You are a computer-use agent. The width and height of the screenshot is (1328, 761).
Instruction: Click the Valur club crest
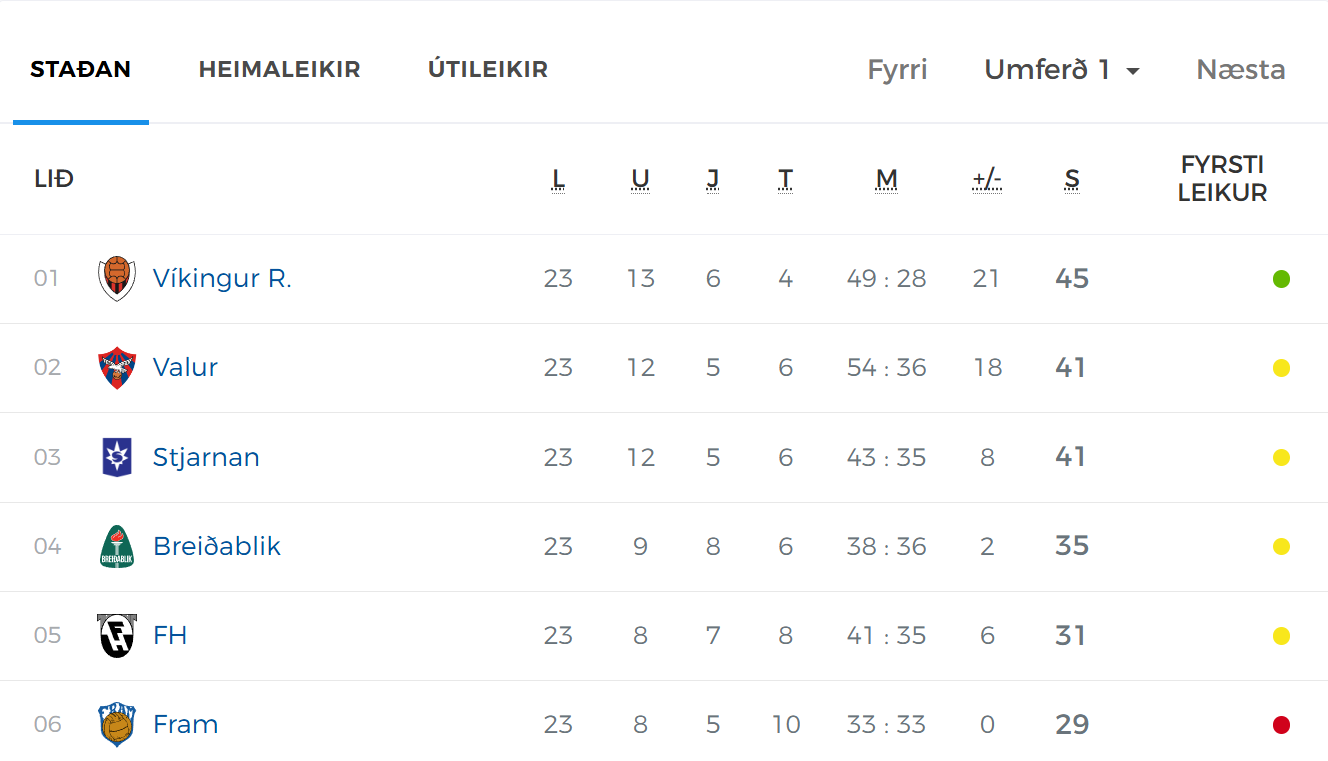tap(117, 368)
